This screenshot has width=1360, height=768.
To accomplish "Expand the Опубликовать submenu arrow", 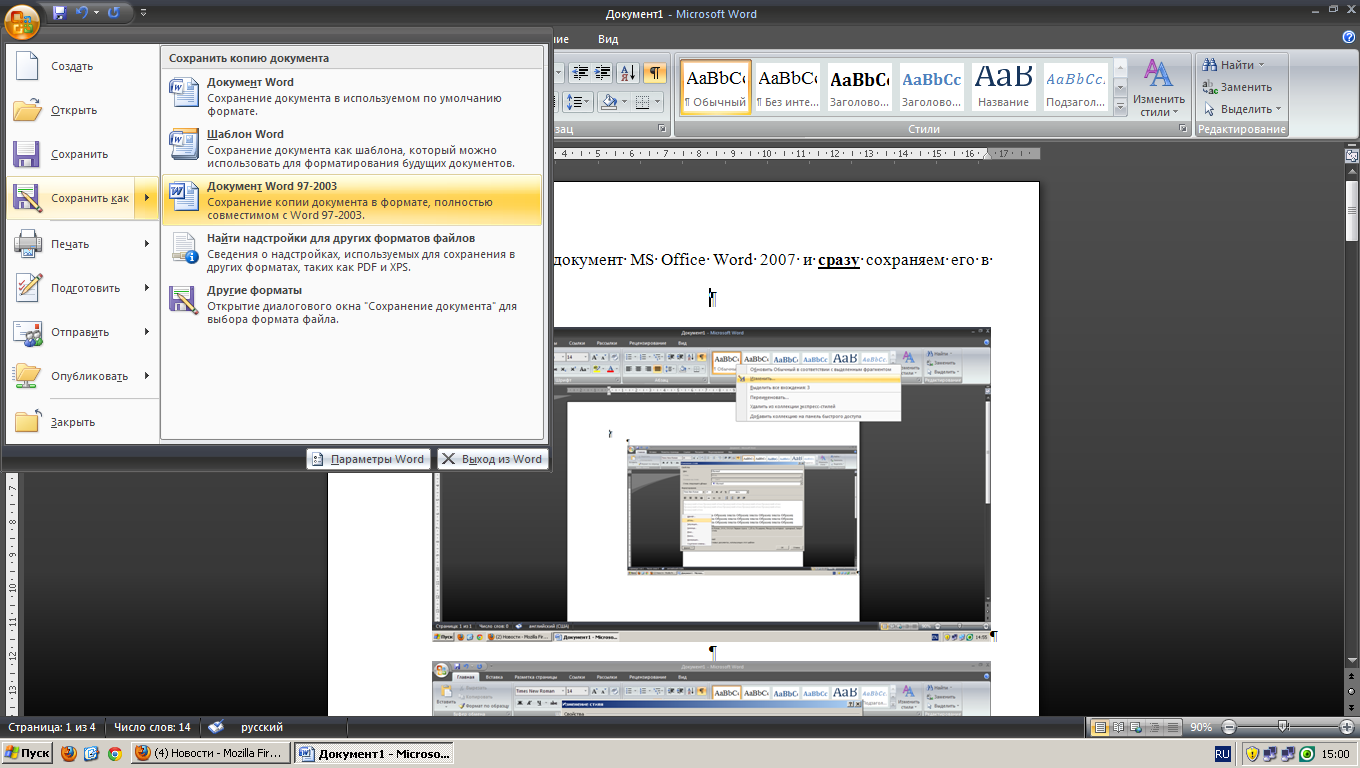I will pos(147,376).
